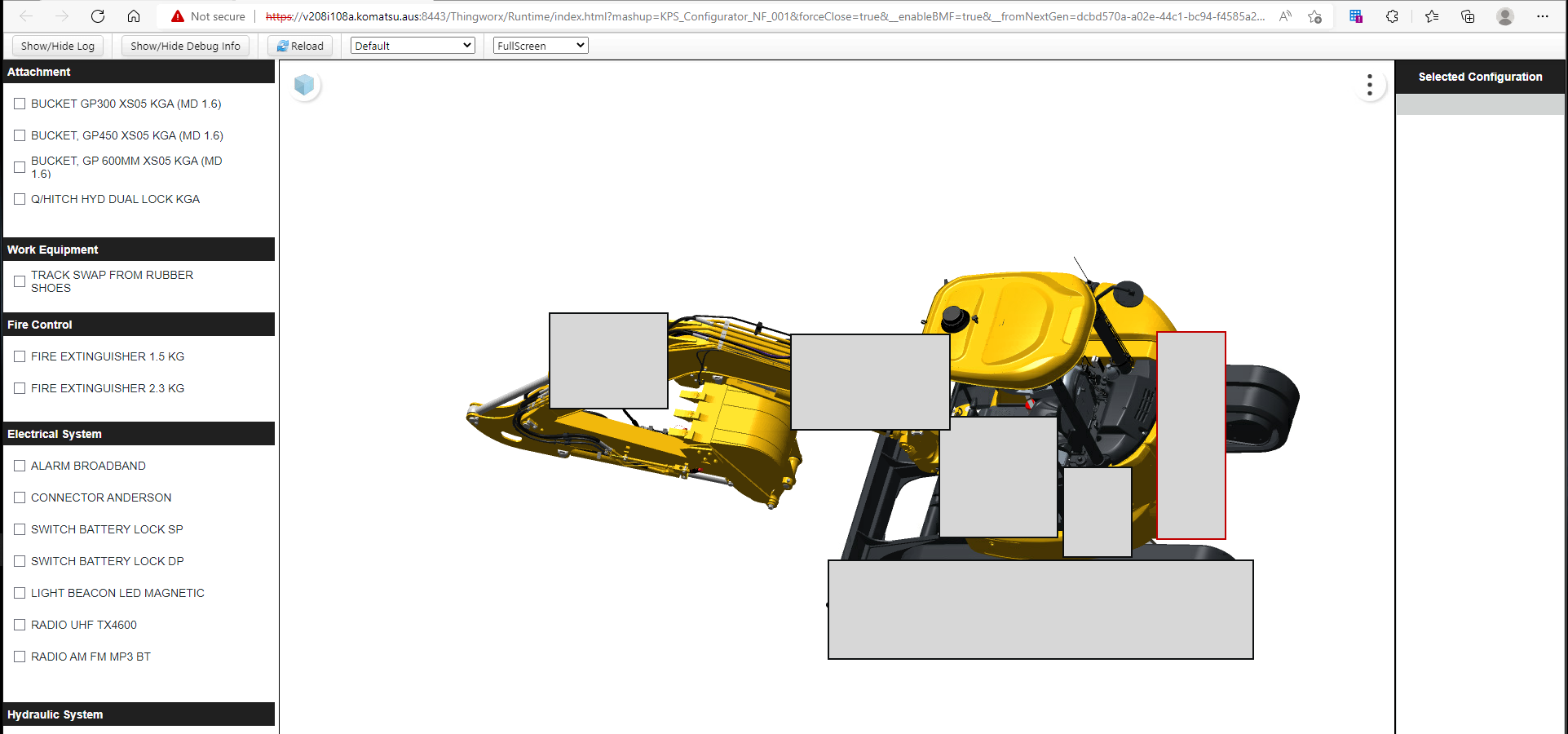Open the browser settings ellipsis menu
Image resolution: width=1568 pixels, height=734 pixels.
pos(1544,16)
